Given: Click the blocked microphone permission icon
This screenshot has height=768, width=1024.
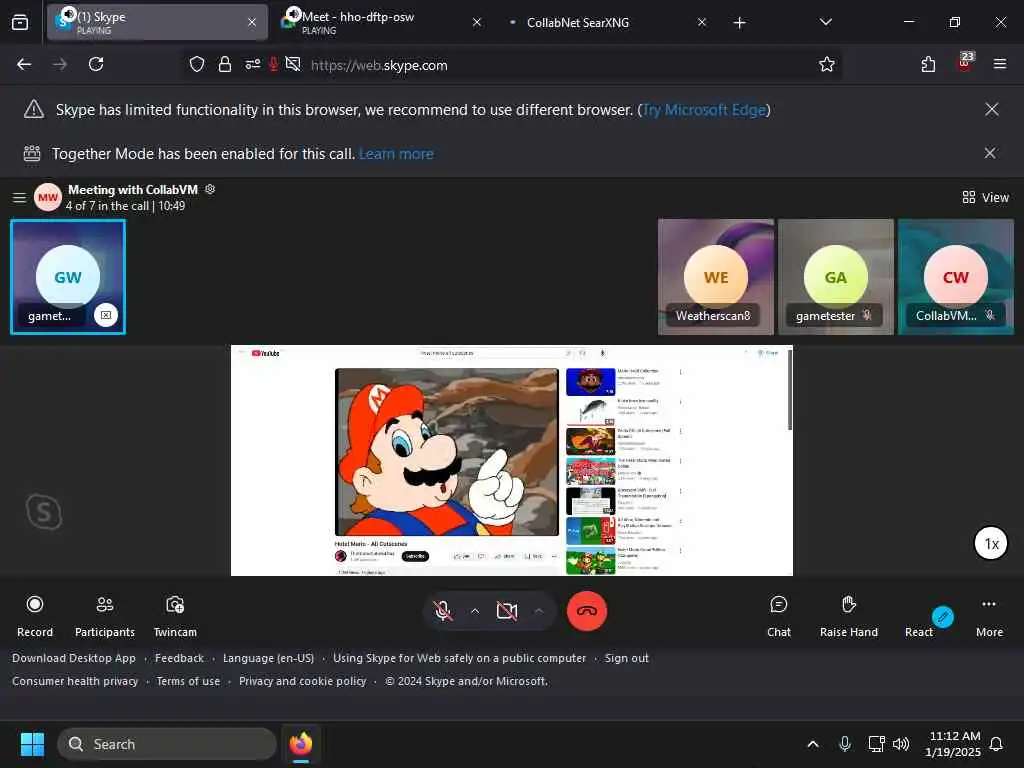Looking at the screenshot, I should pyautogui.click(x=274, y=64).
